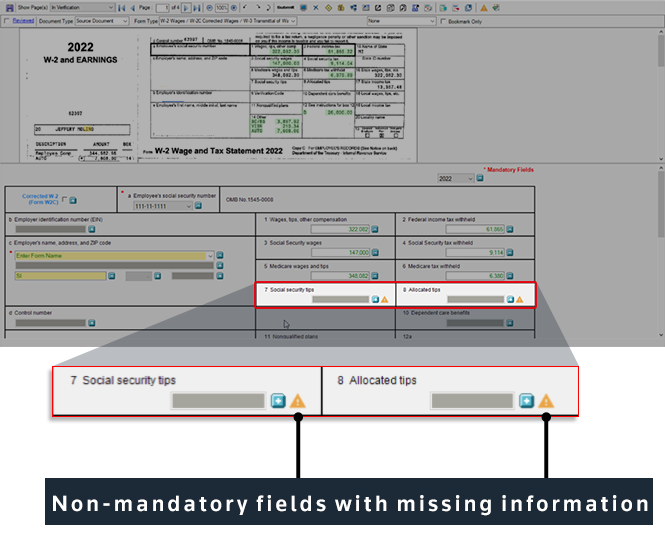Click the blue button beside Federal income tax withheld

tap(510, 229)
